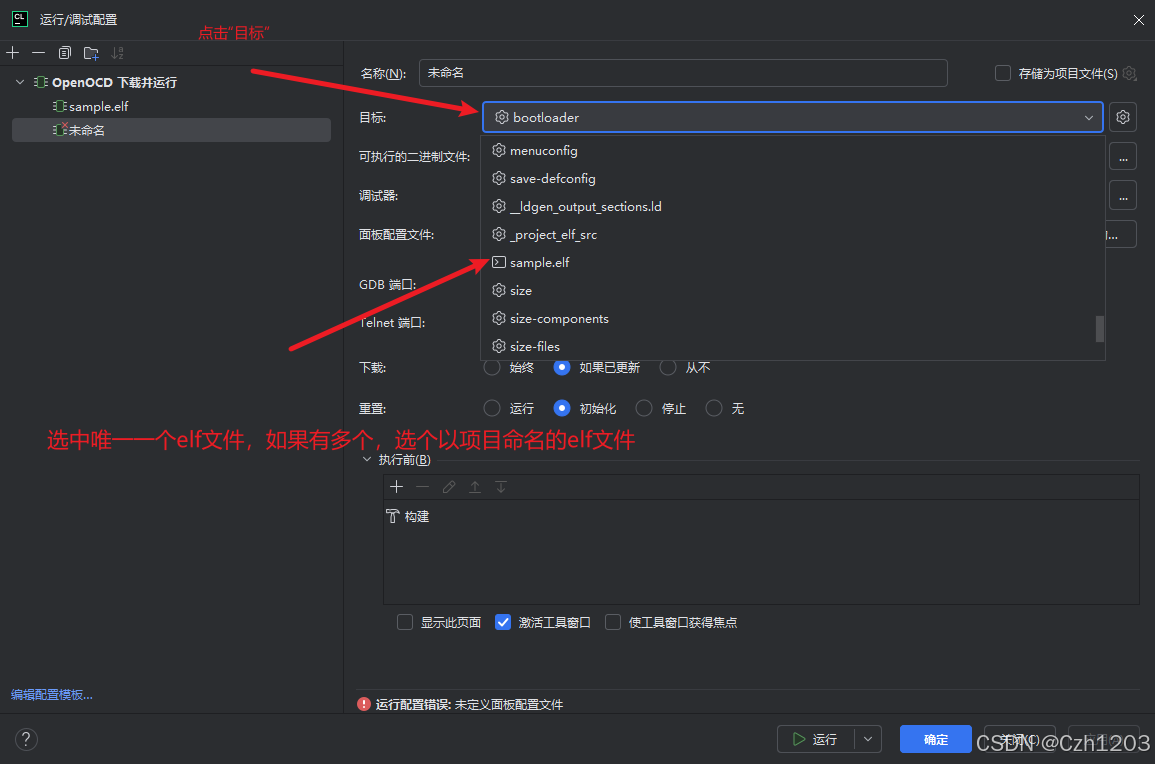Uncheck the 激活工具窗口 checkbox
1155x764 pixels.
point(503,621)
